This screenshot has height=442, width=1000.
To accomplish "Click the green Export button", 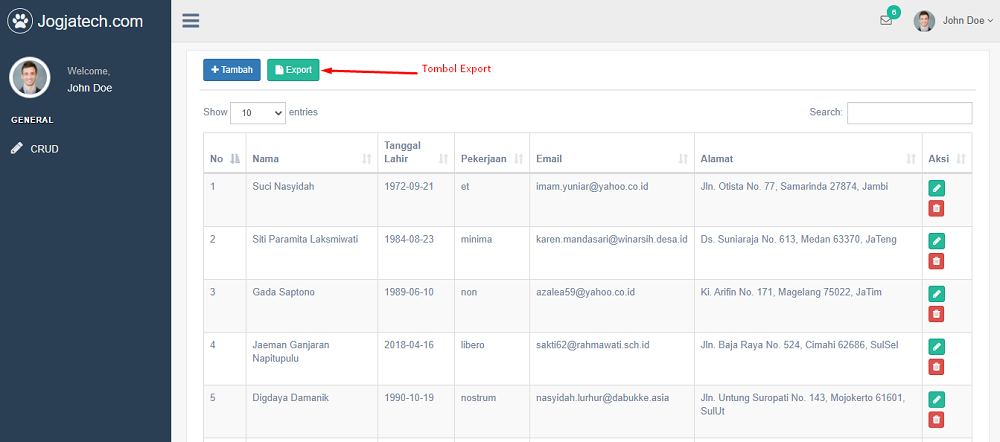I will click(x=293, y=70).
